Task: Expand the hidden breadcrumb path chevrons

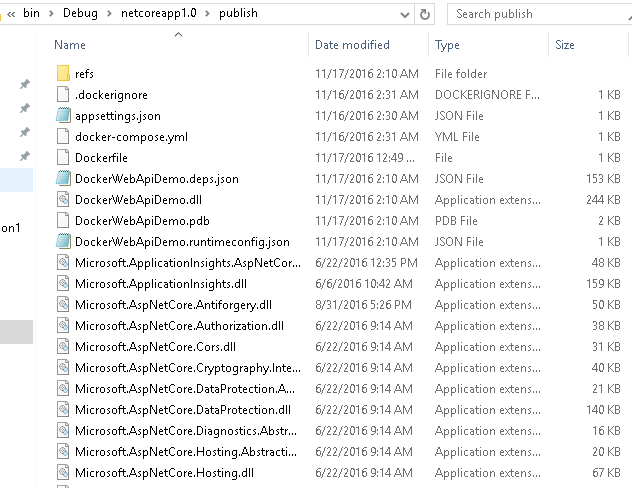Action: coord(11,15)
